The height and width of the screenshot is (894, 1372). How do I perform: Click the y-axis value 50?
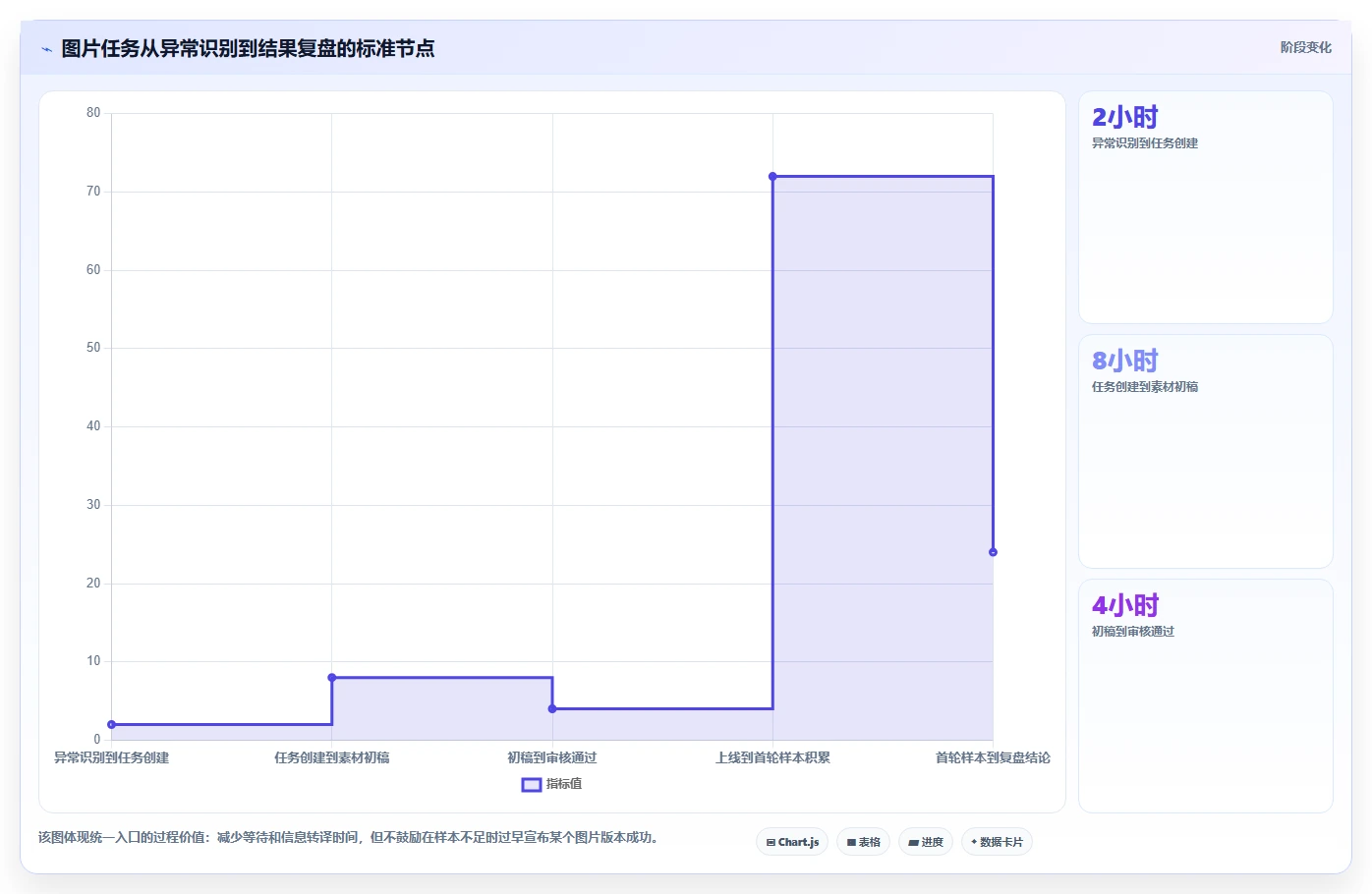93,348
